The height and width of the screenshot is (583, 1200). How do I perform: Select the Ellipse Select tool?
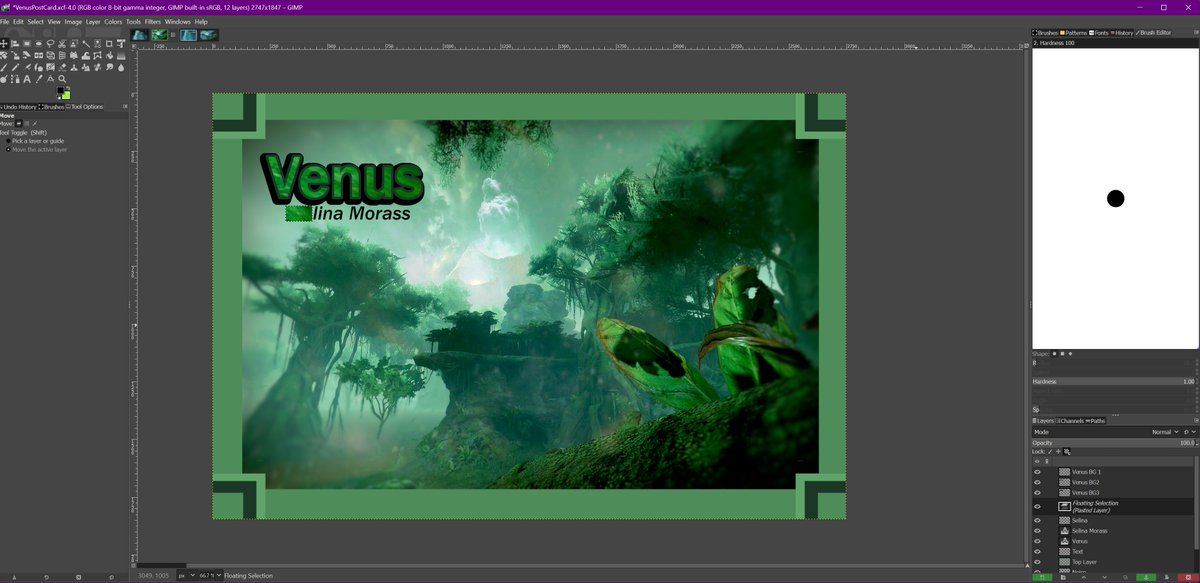point(39,44)
